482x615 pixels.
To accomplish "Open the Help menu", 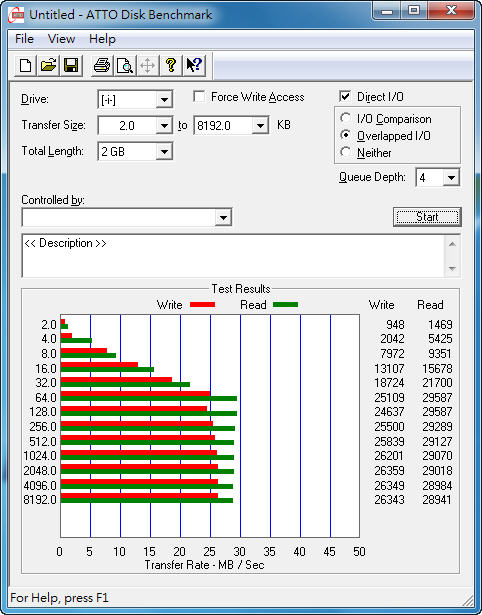I will pyautogui.click(x=102, y=39).
